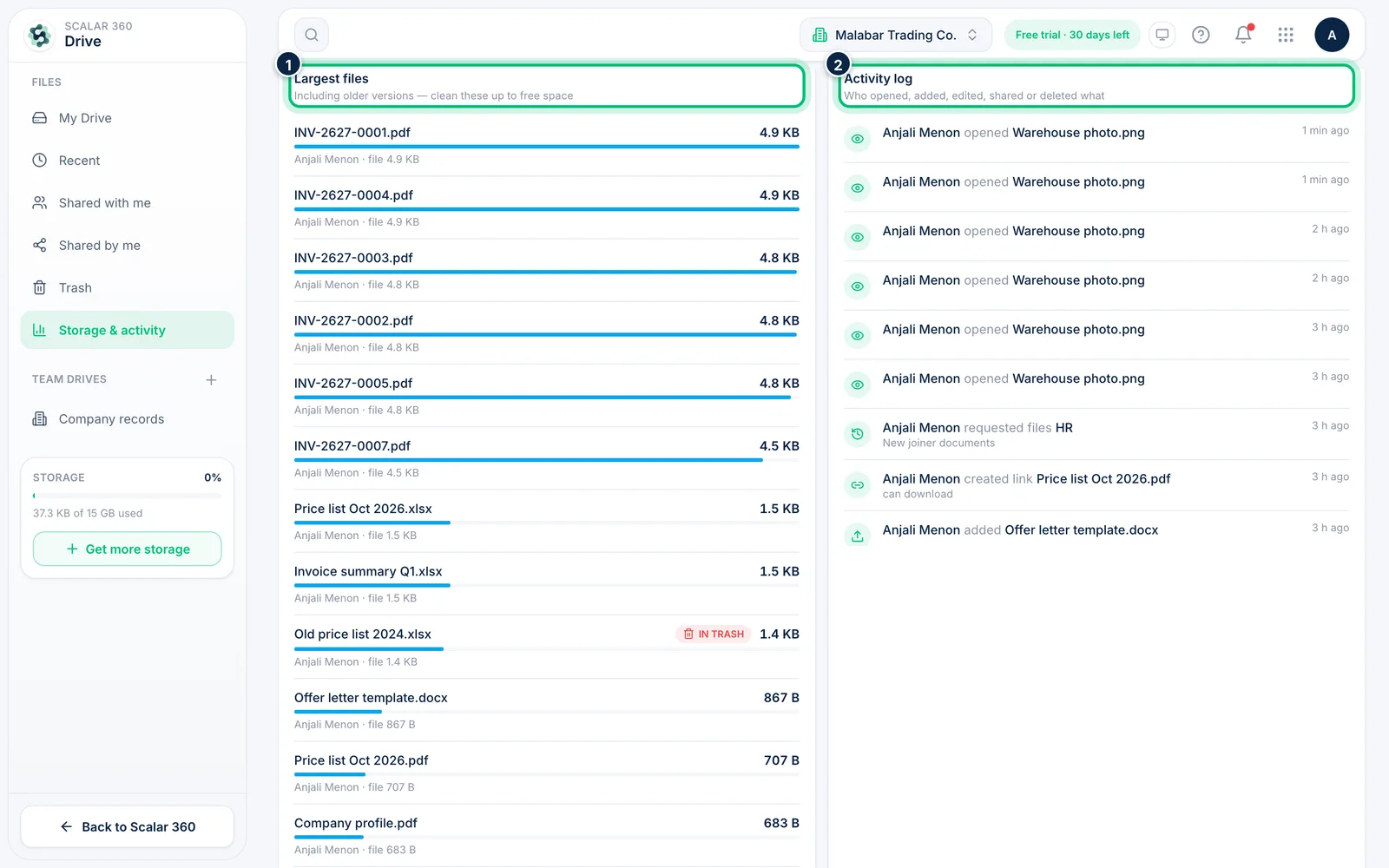Click Back to Scalar 360
This screenshot has height=868, width=1389.
pos(128,826)
